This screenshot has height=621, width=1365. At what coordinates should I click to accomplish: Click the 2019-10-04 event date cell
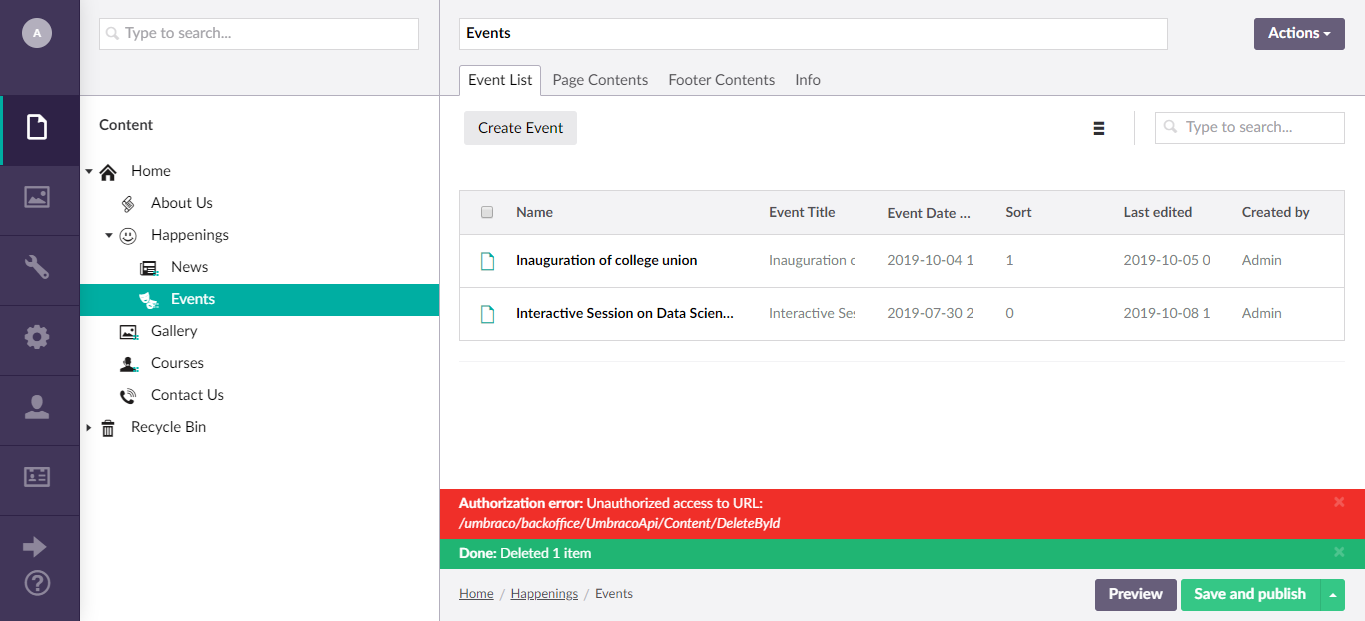click(x=930, y=260)
